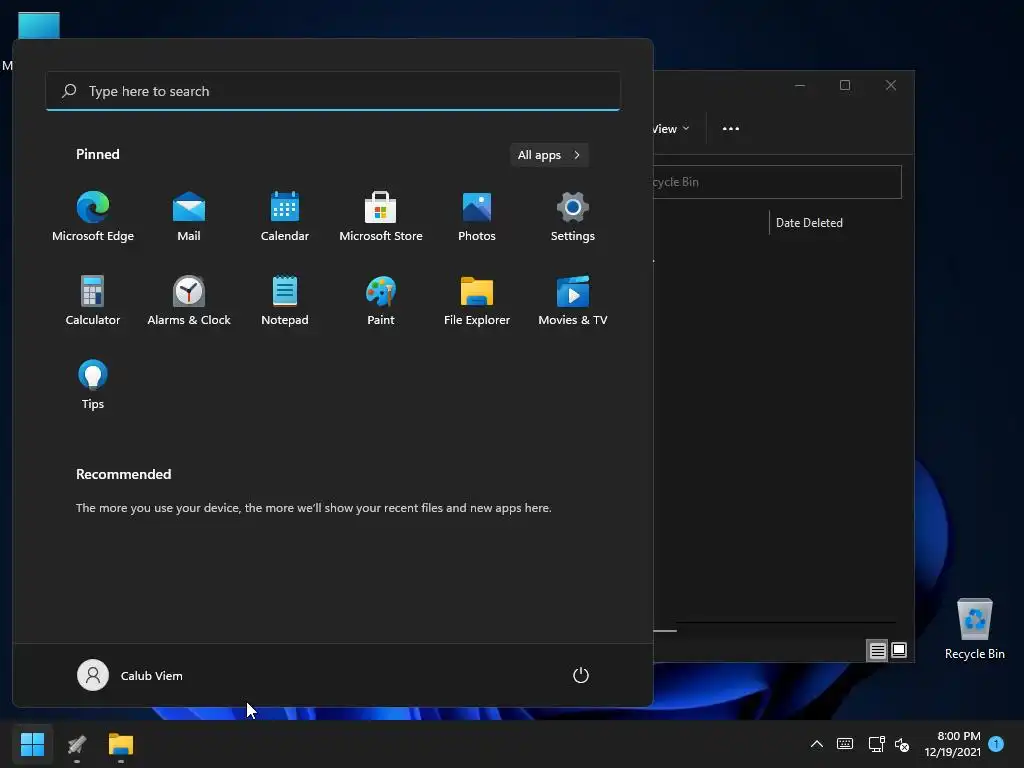Screen dimensions: 1024x768
Task: Launch the Mail app
Action: point(189,217)
